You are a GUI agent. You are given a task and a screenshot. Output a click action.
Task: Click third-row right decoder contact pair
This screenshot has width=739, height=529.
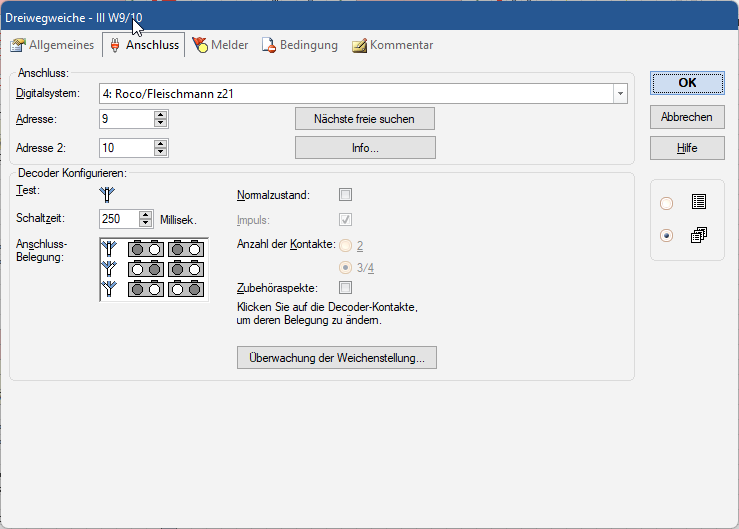pyautogui.click(x=186, y=289)
